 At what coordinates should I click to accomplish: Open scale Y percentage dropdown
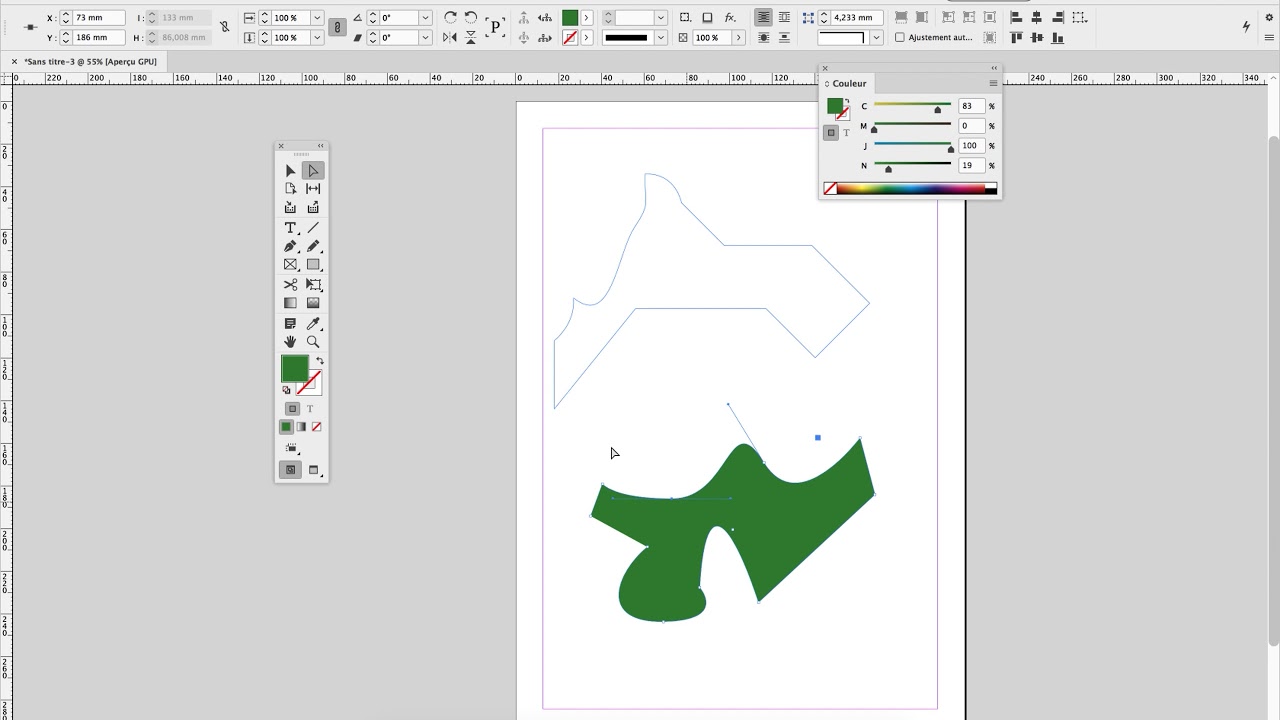point(317,38)
